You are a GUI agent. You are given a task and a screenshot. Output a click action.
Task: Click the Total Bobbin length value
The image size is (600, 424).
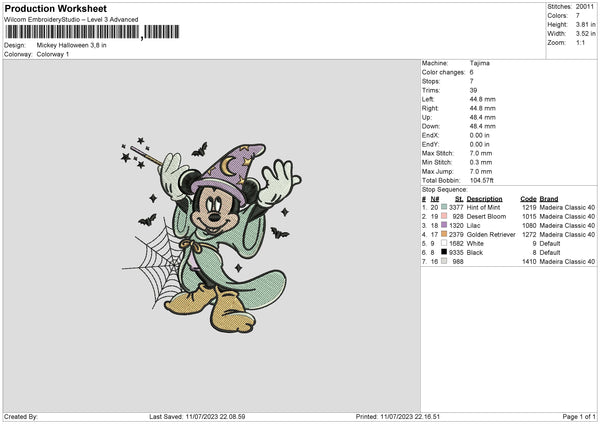pos(484,180)
